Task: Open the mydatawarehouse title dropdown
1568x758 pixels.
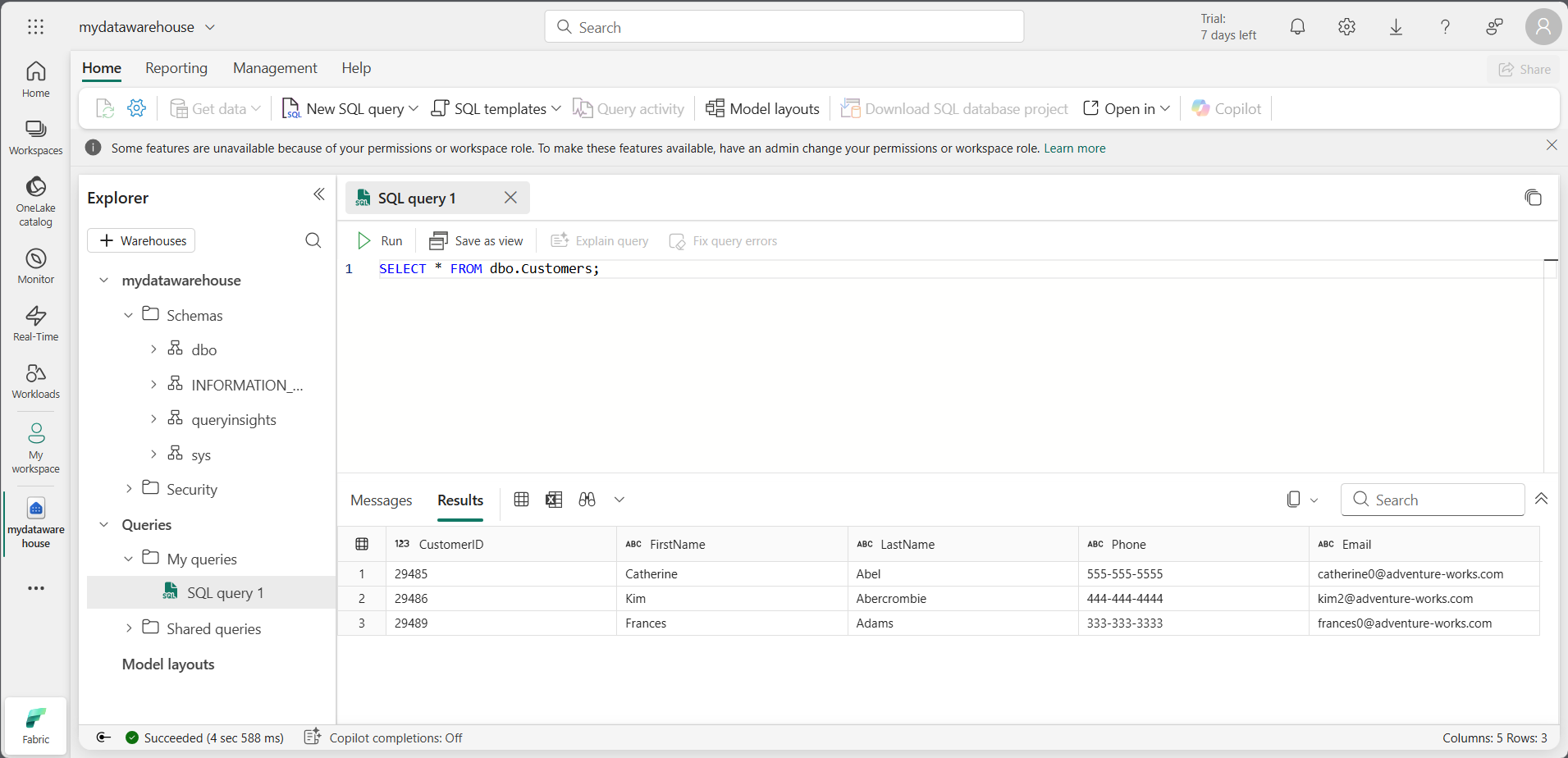Action: [x=210, y=27]
